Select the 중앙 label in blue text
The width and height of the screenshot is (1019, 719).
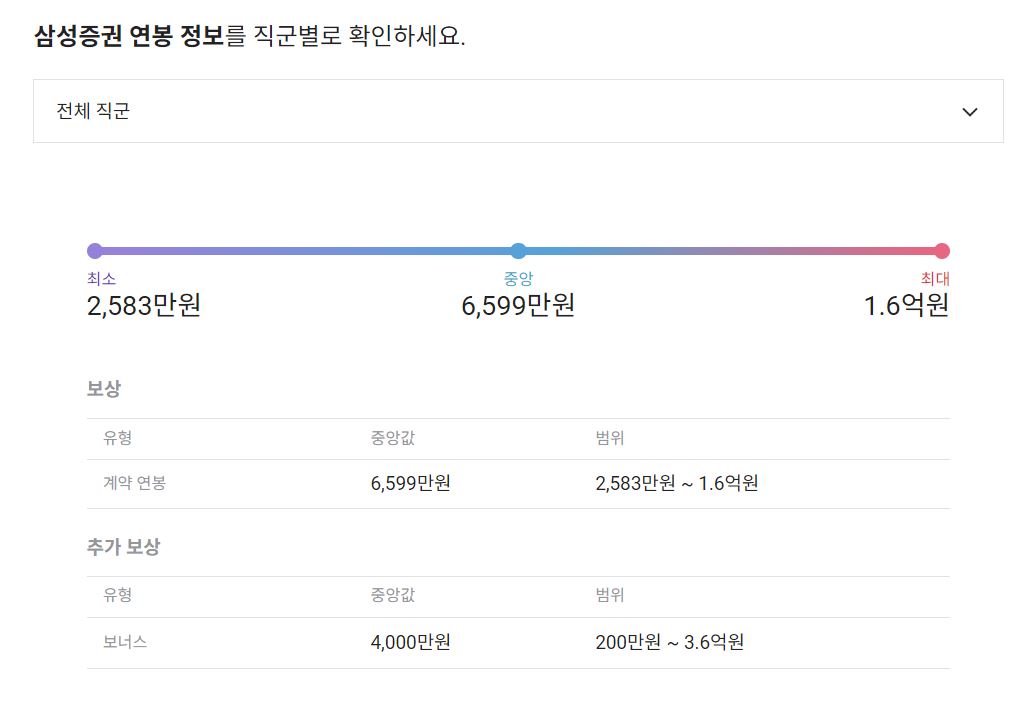(517, 277)
